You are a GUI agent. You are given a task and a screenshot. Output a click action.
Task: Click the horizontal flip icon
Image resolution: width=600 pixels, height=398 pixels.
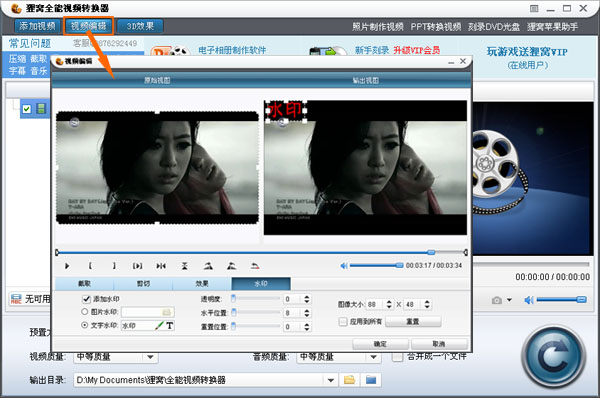[x=161, y=266]
